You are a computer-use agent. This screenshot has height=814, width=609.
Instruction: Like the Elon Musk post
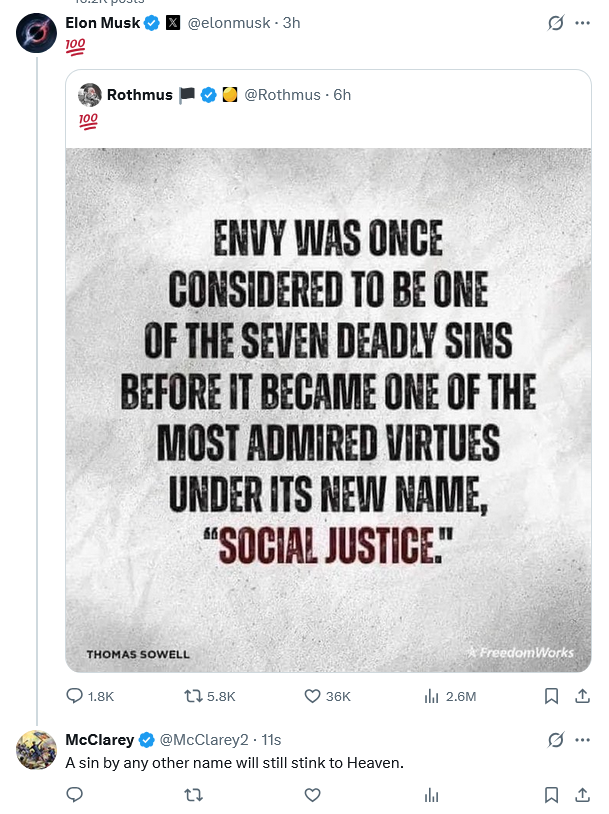[x=312, y=696]
